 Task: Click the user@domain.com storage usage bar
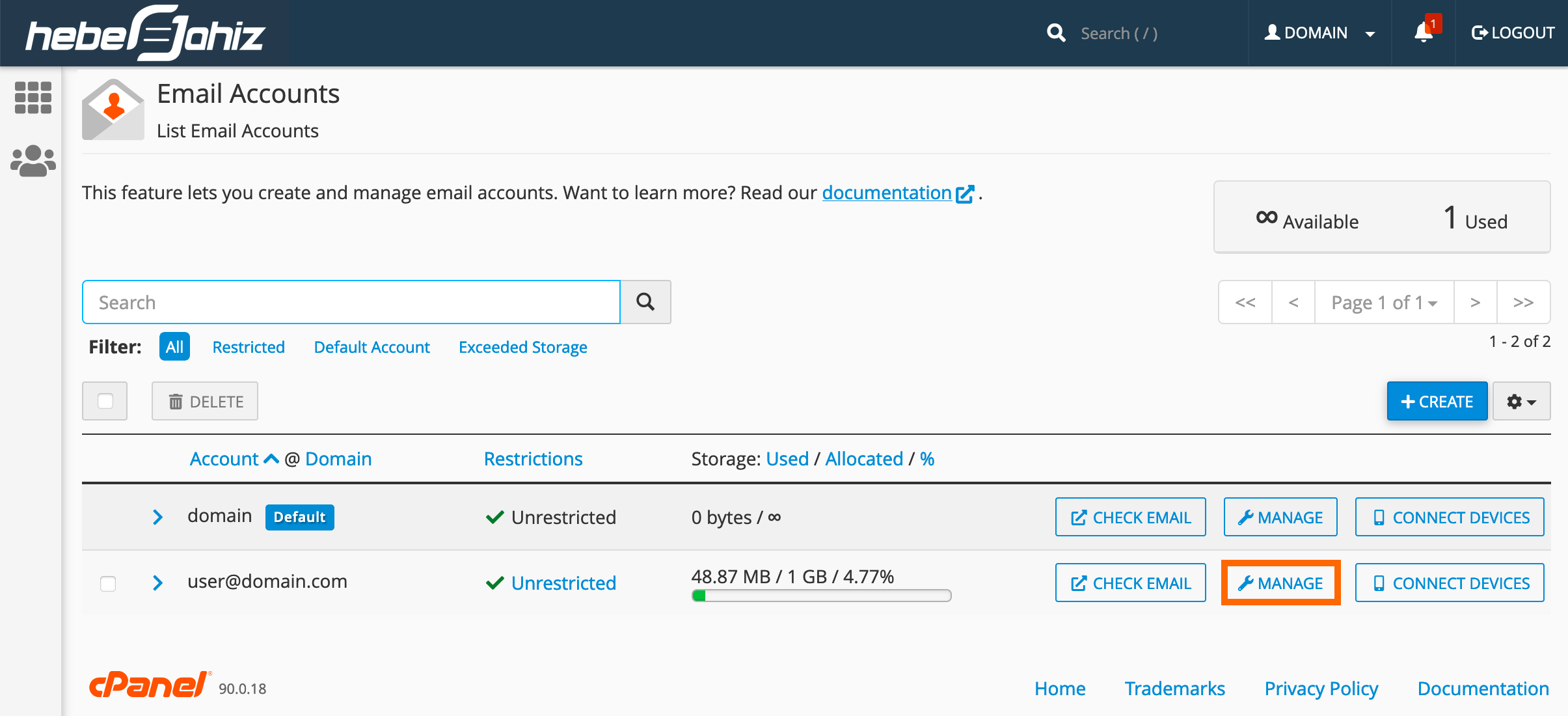(x=821, y=596)
